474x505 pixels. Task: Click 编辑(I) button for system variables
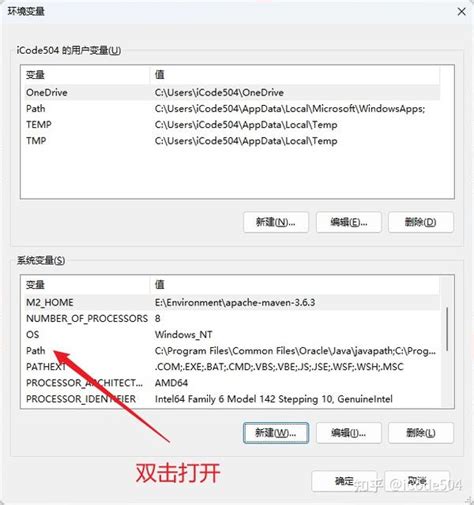[348, 433]
